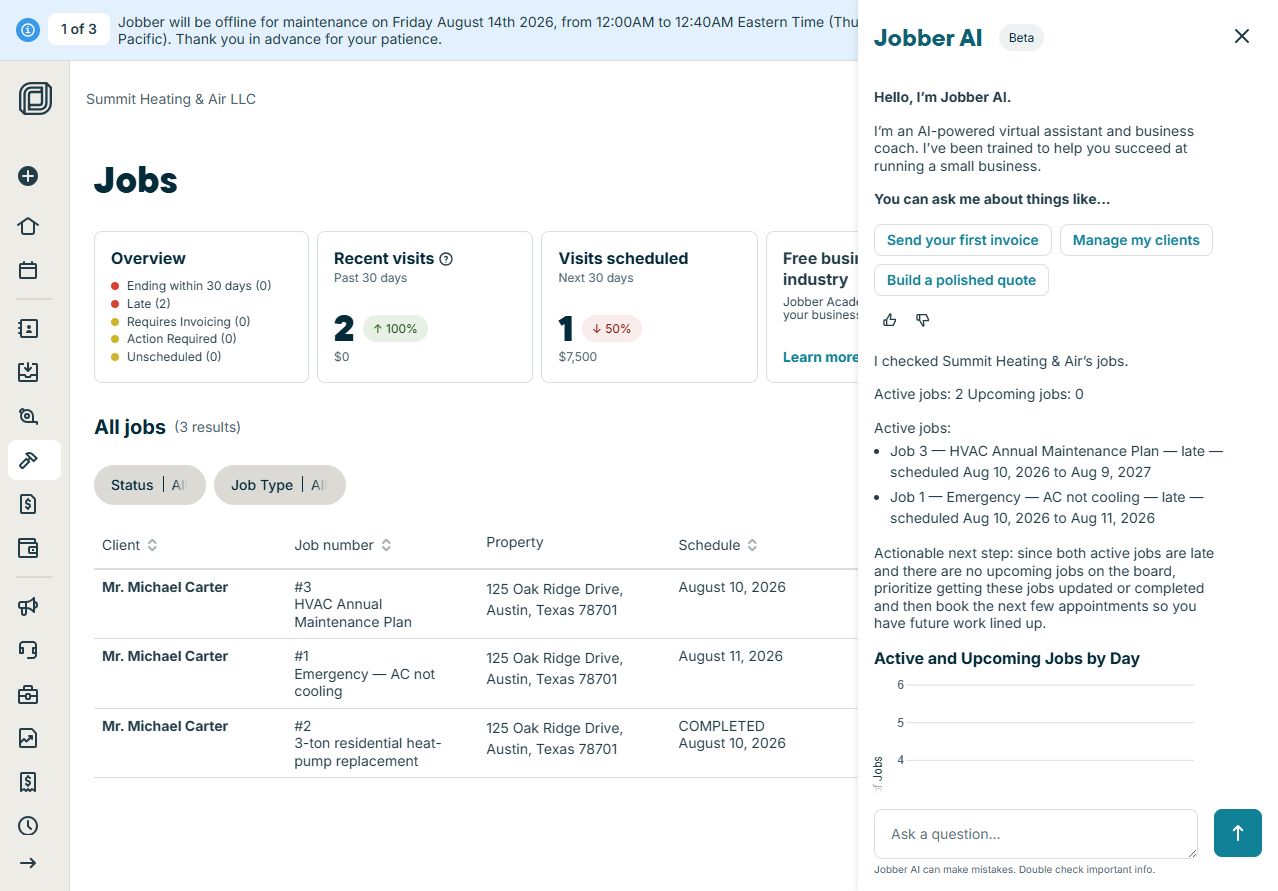Viewport: 1278px width, 891px height.
Task: Open job #1 Emergency — AC not cooling
Action: coord(475,674)
